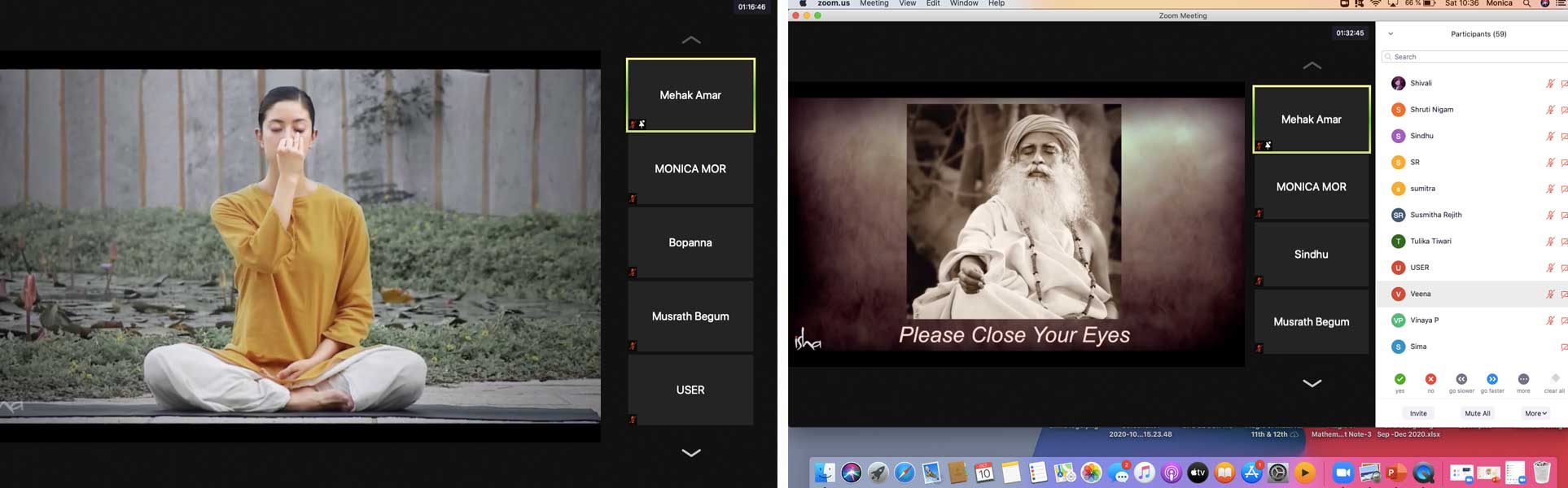This screenshot has width=1568, height=488.
Task: Click the Invite button
Action: [x=1418, y=413]
